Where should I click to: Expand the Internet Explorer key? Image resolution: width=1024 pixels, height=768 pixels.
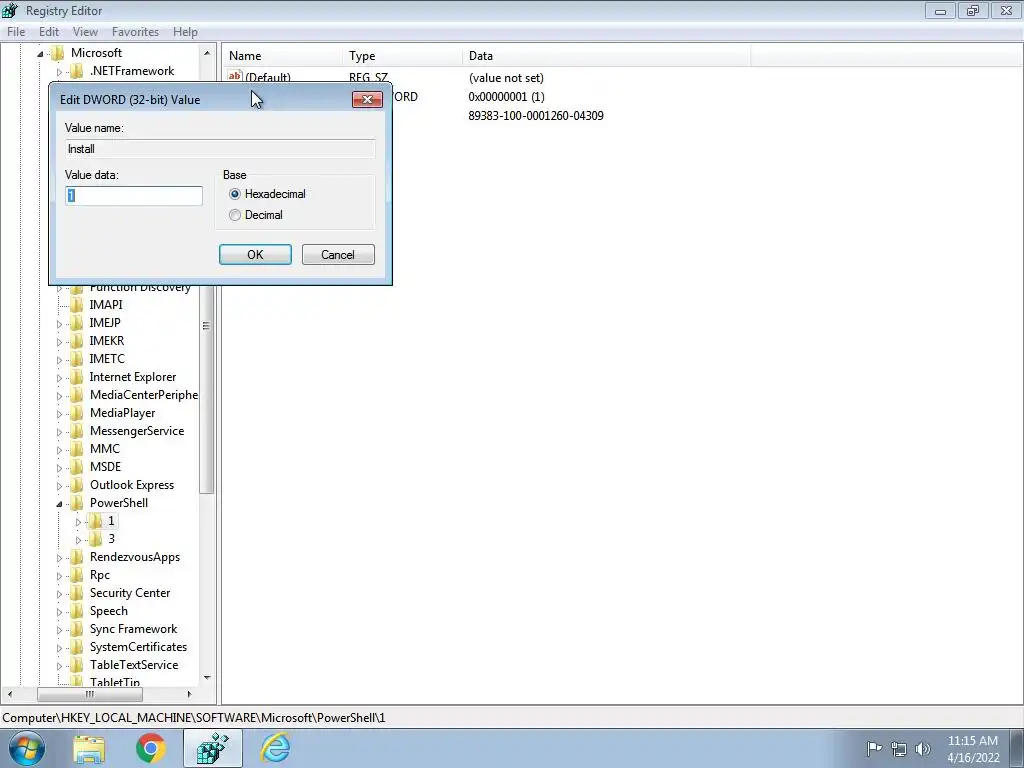[59, 377]
